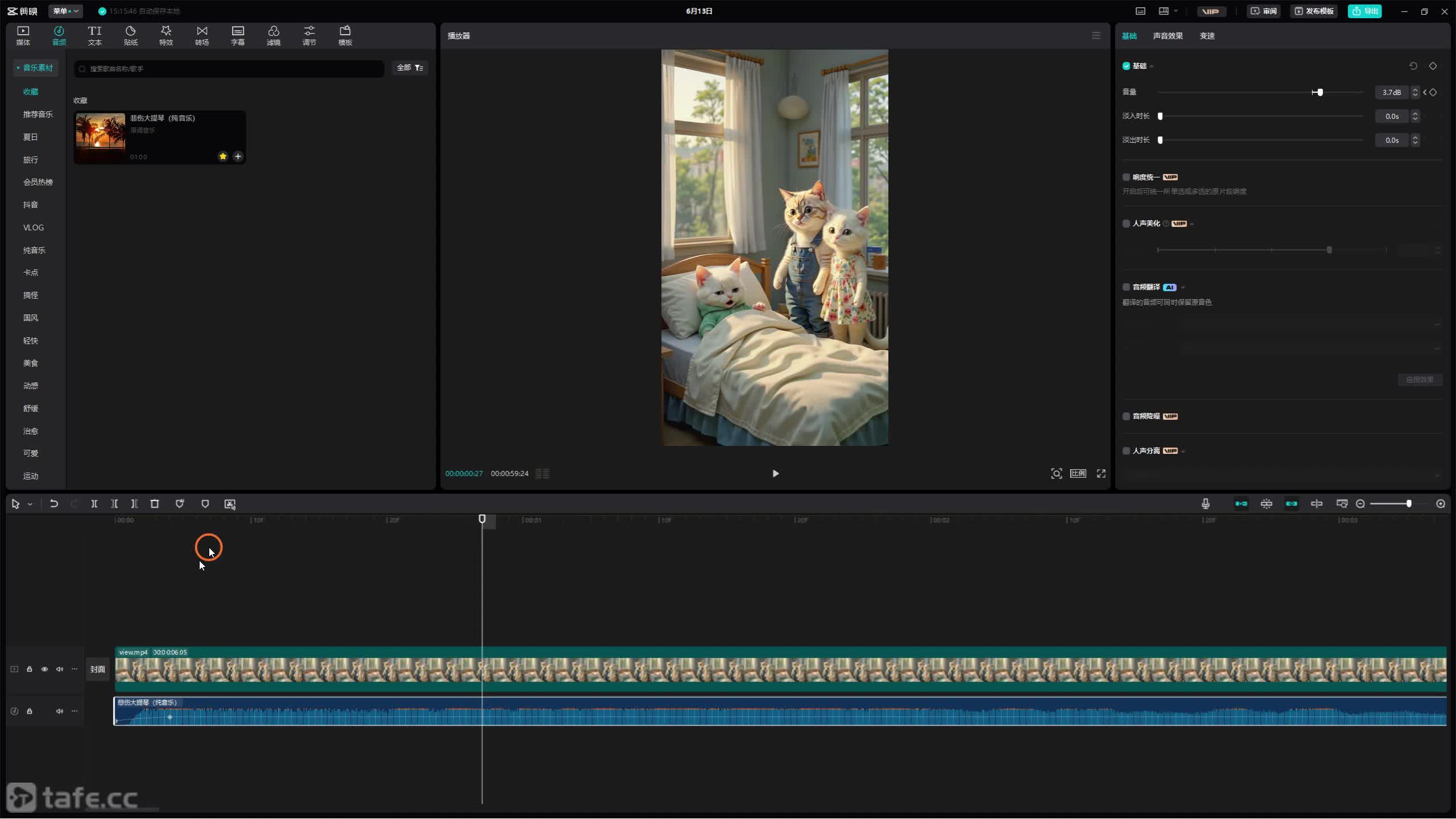
Task: Unfavorite 悲伤大提琴 with the star icon
Action: click(223, 156)
